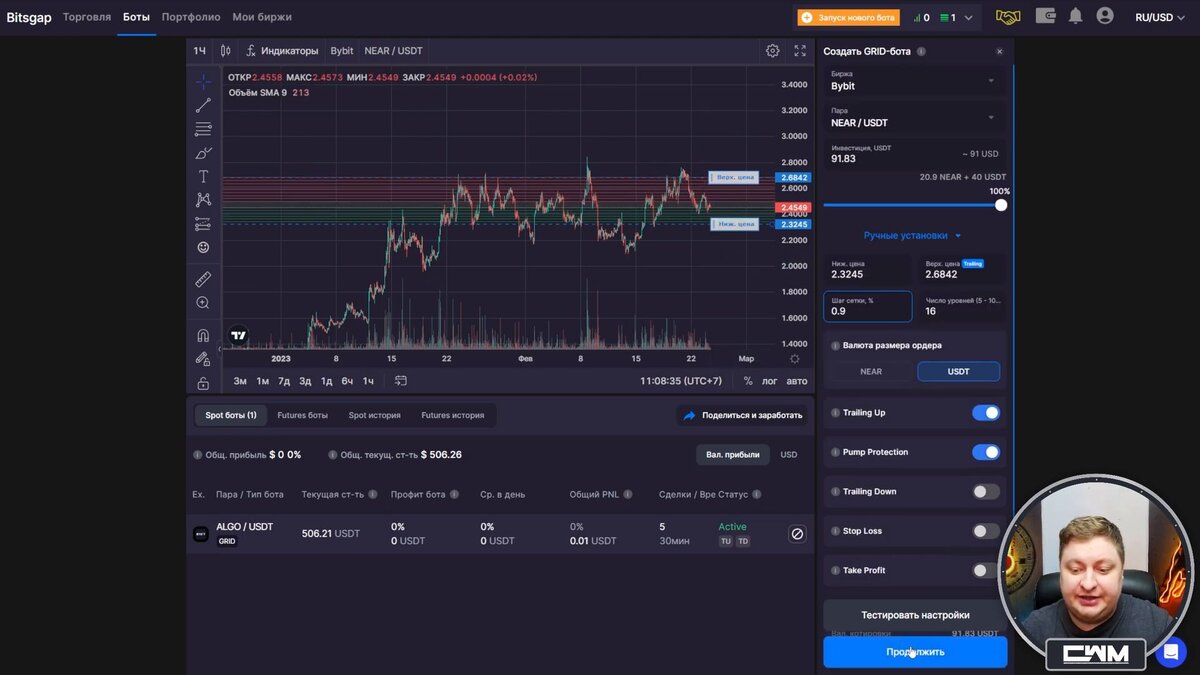This screenshot has height=675, width=1200.
Task: Toggle the Pump Protection switch
Action: 985,452
